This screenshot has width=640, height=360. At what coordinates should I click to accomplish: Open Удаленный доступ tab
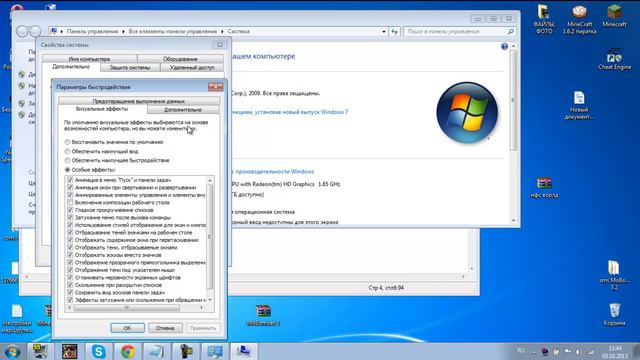coord(192,68)
